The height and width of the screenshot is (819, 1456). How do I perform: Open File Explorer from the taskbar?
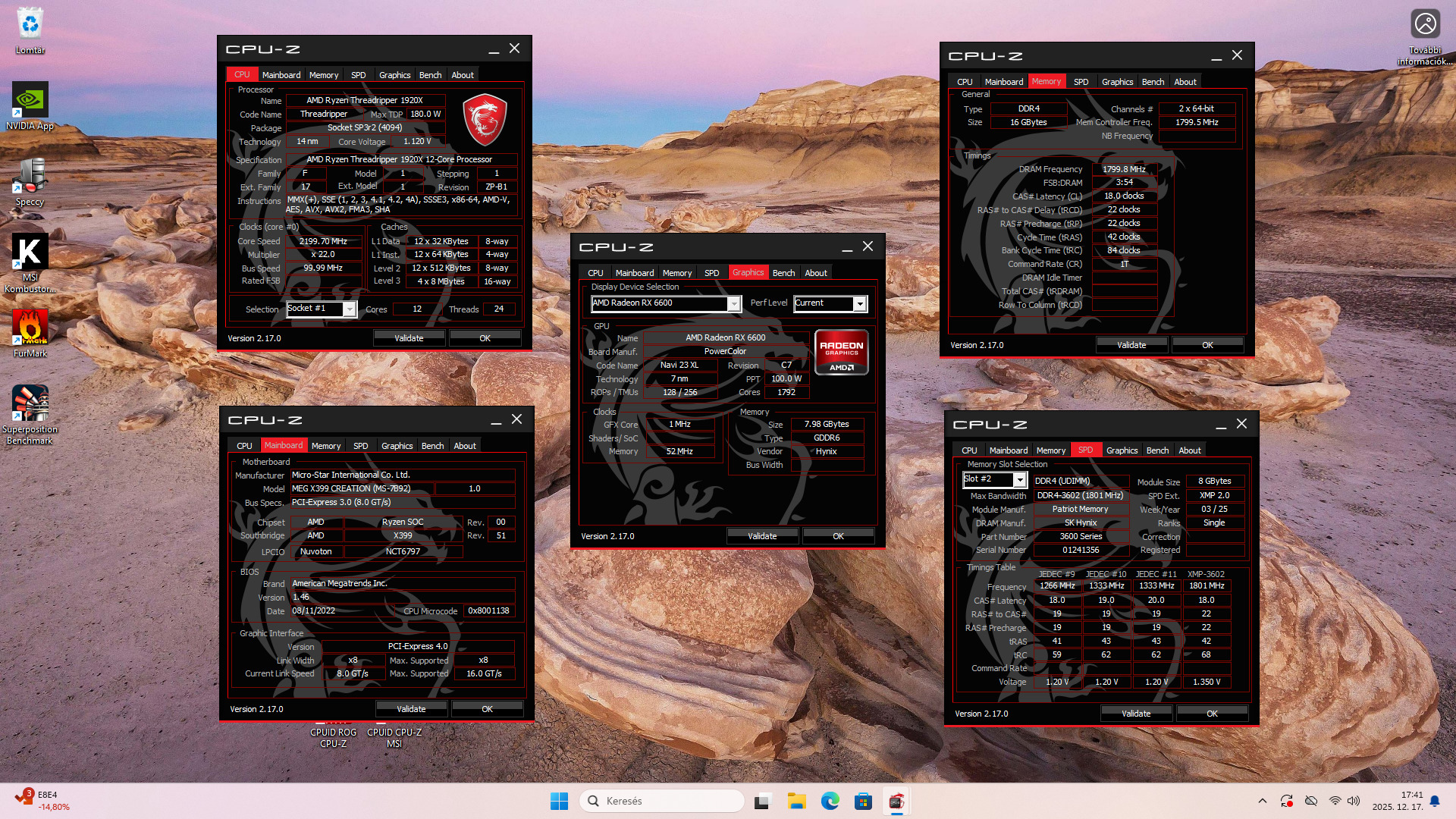pos(796,801)
